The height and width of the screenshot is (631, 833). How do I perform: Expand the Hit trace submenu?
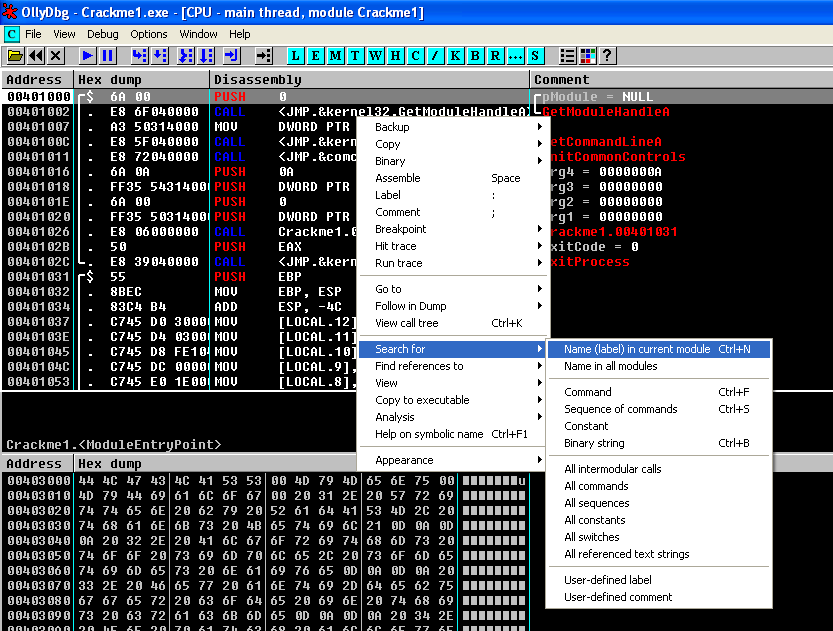[453, 246]
